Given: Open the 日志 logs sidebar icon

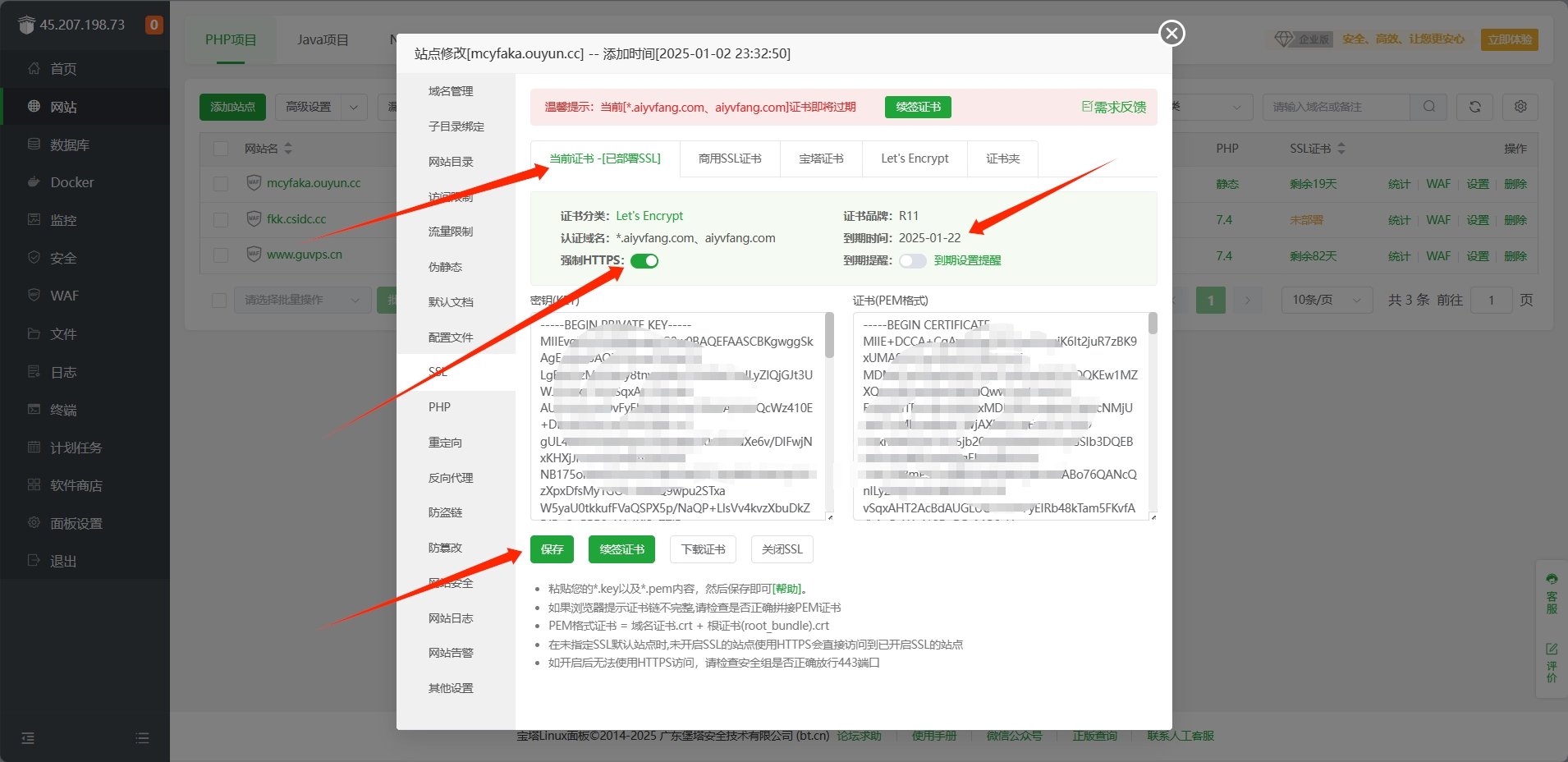Looking at the screenshot, I should point(34,372).
